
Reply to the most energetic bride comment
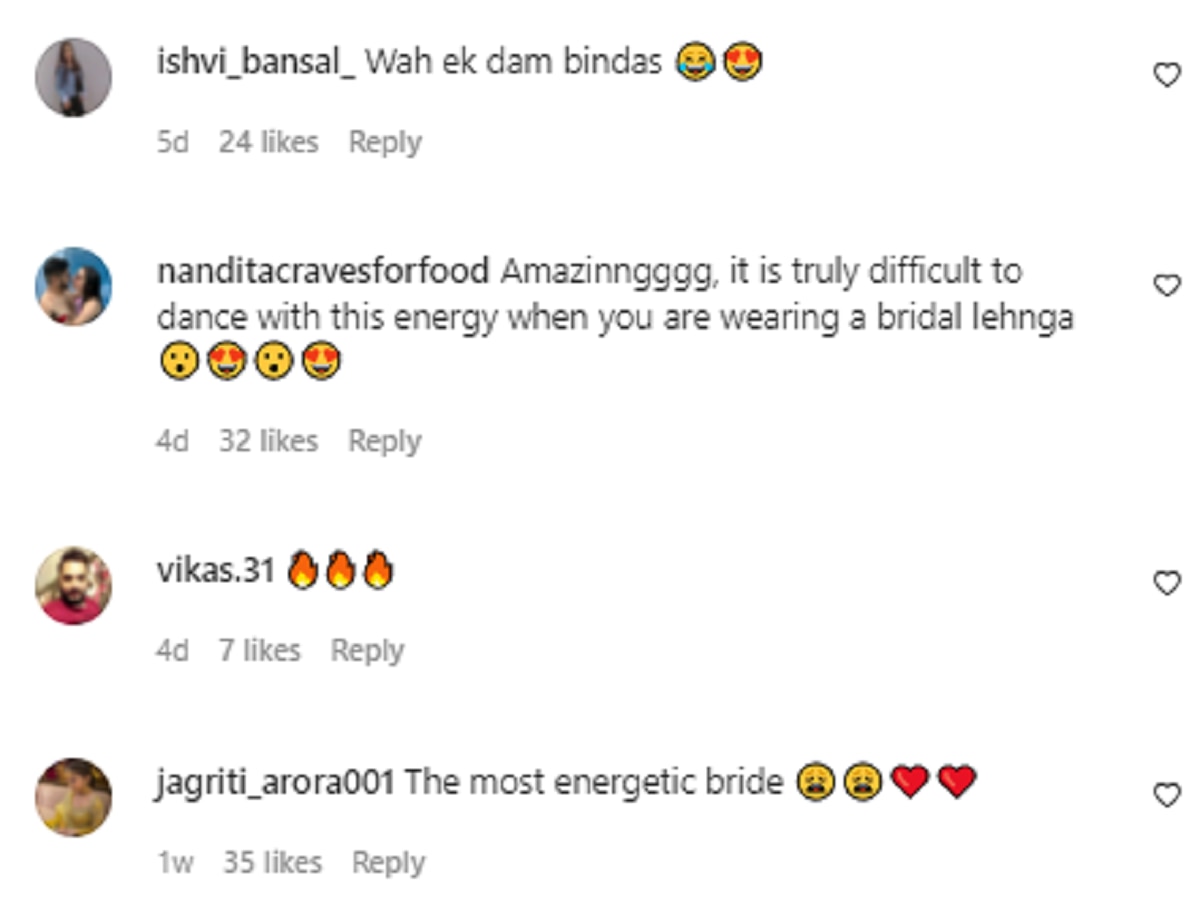tap(389, 862)
